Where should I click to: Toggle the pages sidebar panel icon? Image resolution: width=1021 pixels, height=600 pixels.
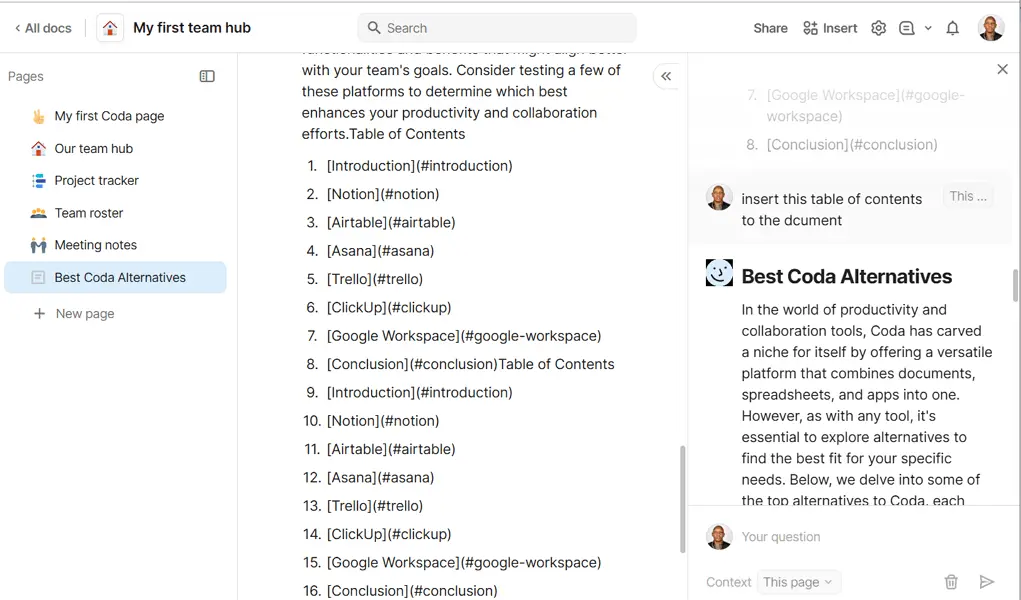point(207,76)
